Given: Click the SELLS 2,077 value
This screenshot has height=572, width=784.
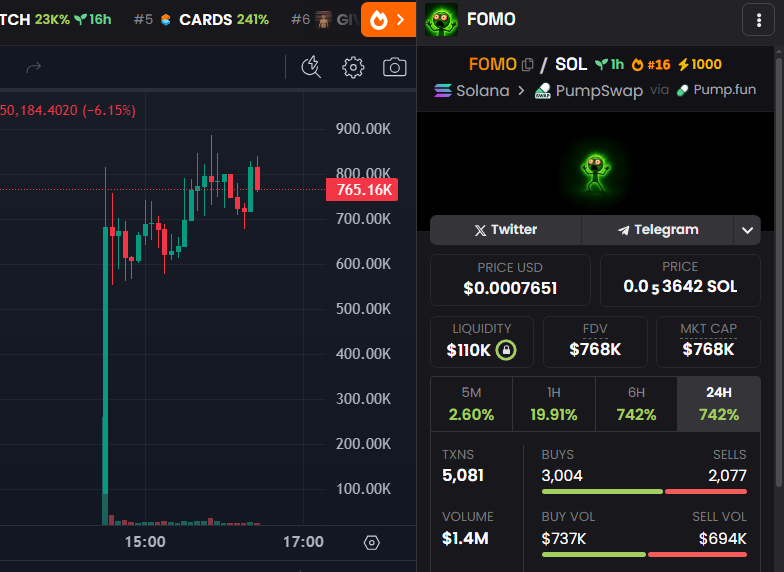Looking at the screenshot, I should tap(727, 476).
